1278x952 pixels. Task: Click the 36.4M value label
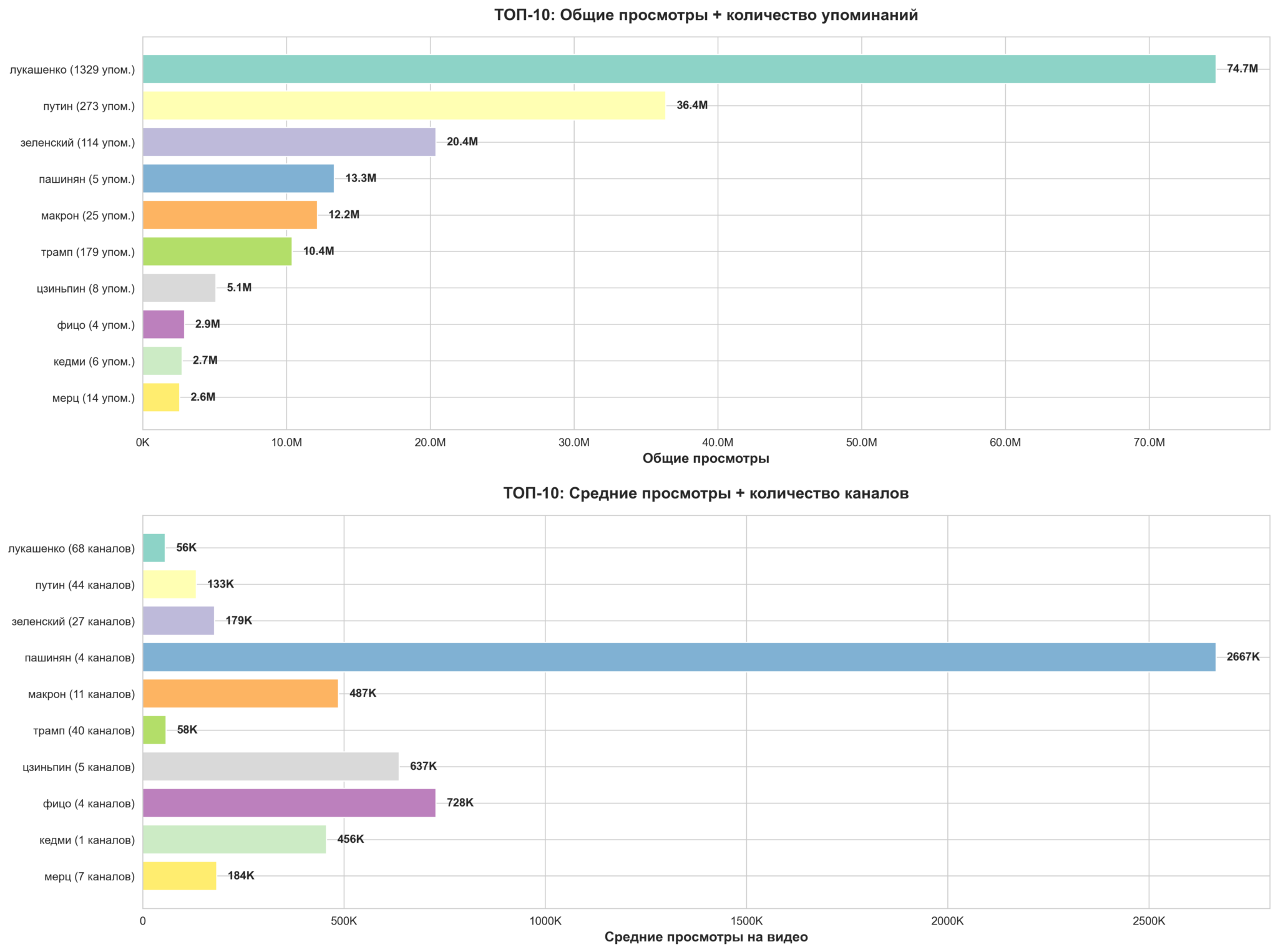coord(691,105)
